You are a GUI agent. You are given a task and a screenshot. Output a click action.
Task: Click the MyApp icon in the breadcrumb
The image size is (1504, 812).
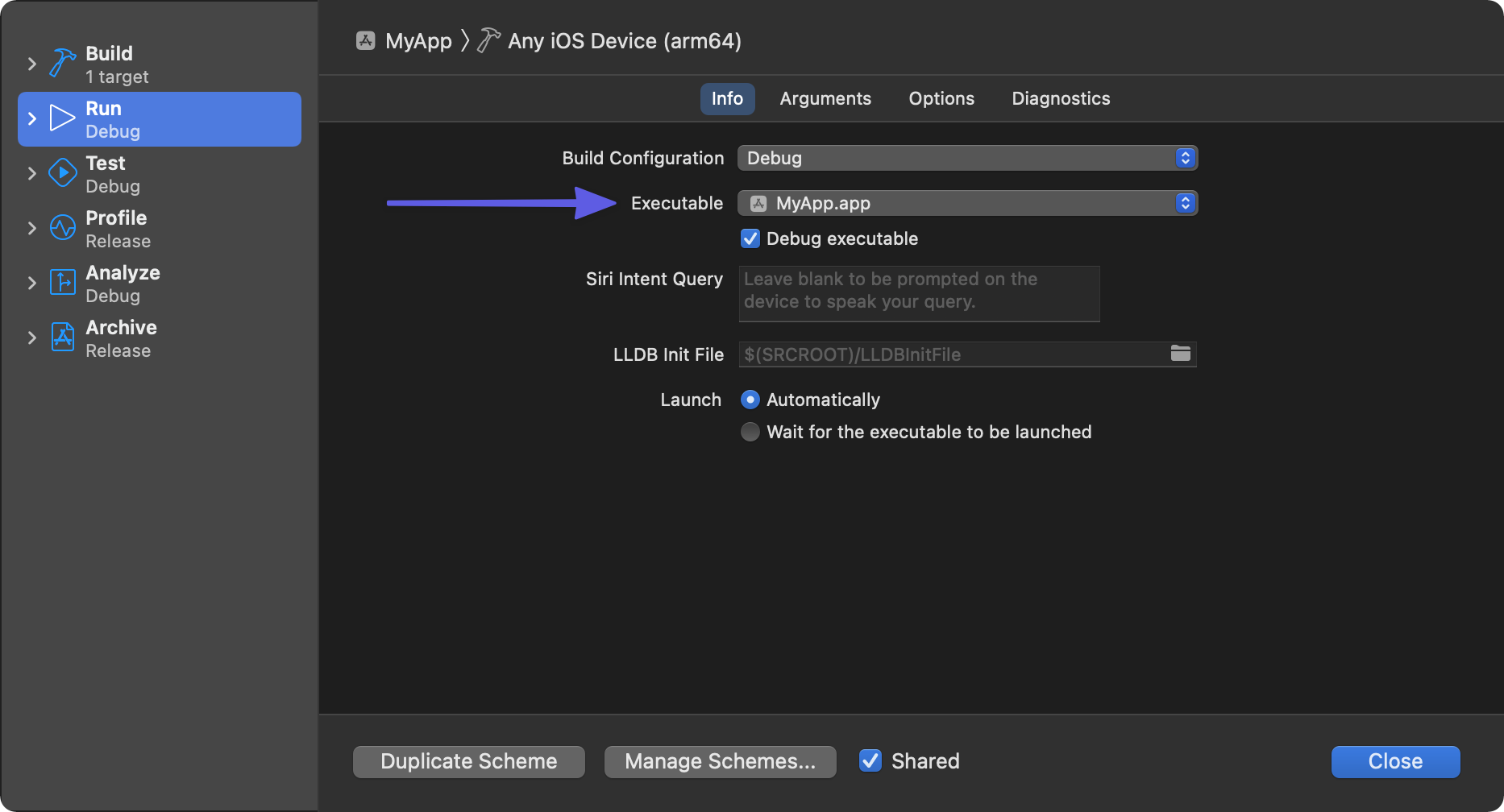pos(366,40)
